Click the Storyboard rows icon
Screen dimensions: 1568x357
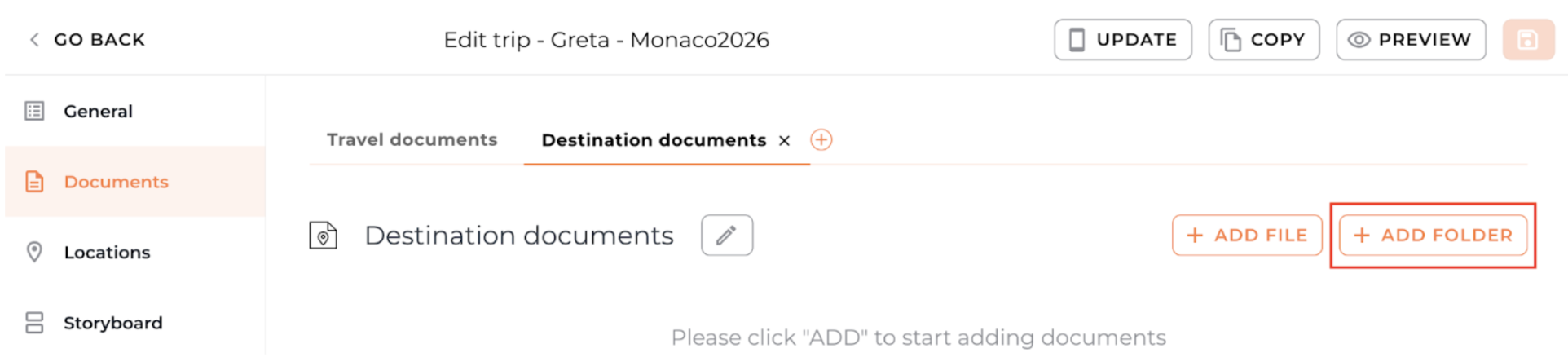pos(34,323)
